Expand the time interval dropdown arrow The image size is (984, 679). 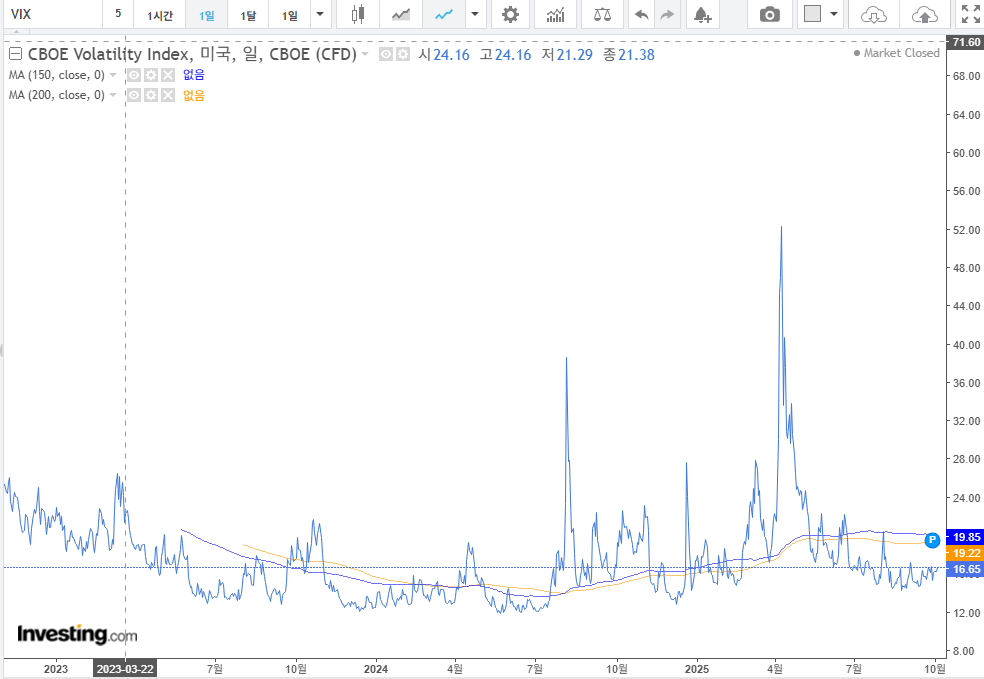pyautogui.click(x=320, y=14)
